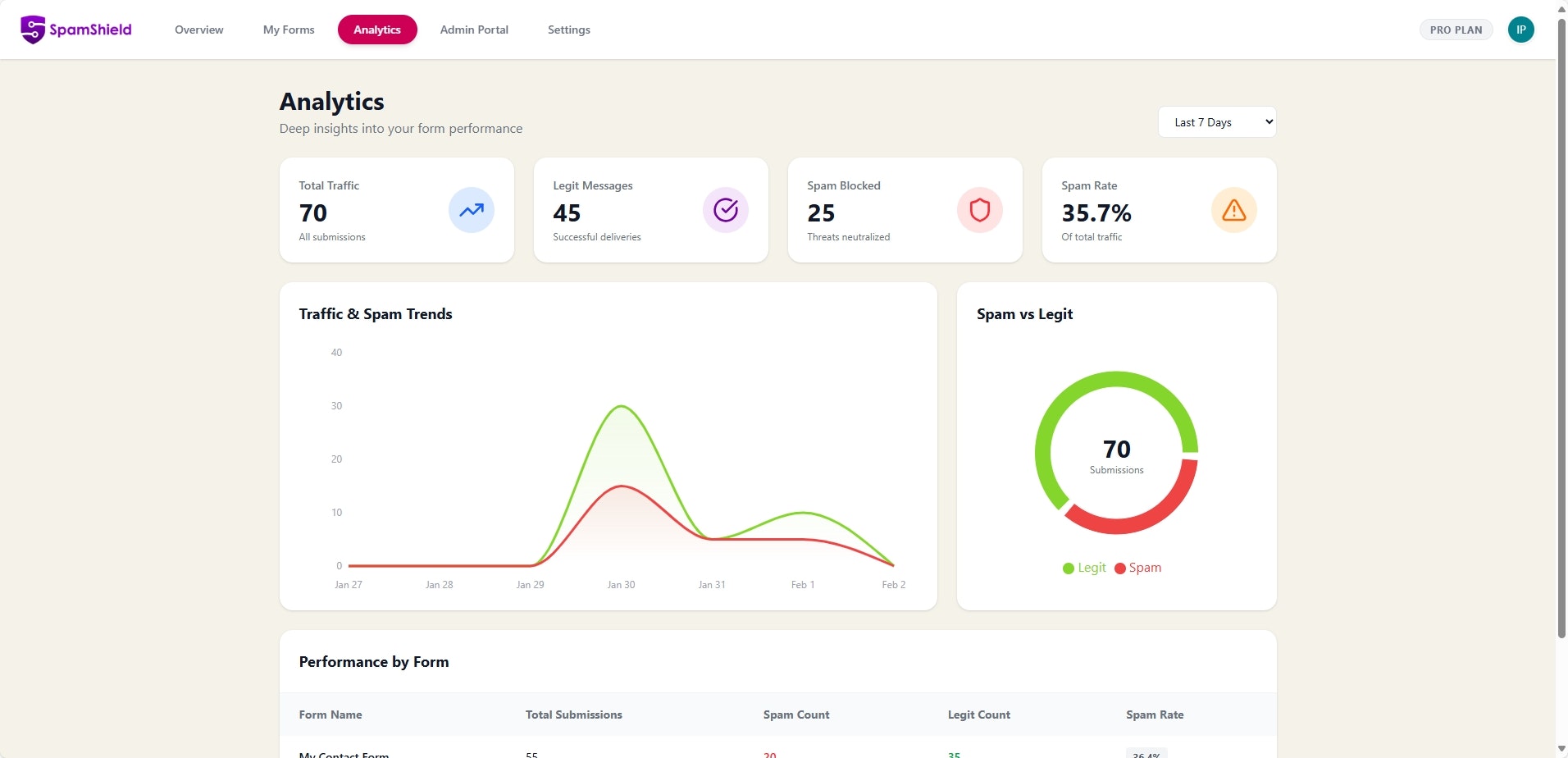This screenshot has height=758, width=1568.
Task: Toggle the Legit series in donut legend
Action: 1084,567
